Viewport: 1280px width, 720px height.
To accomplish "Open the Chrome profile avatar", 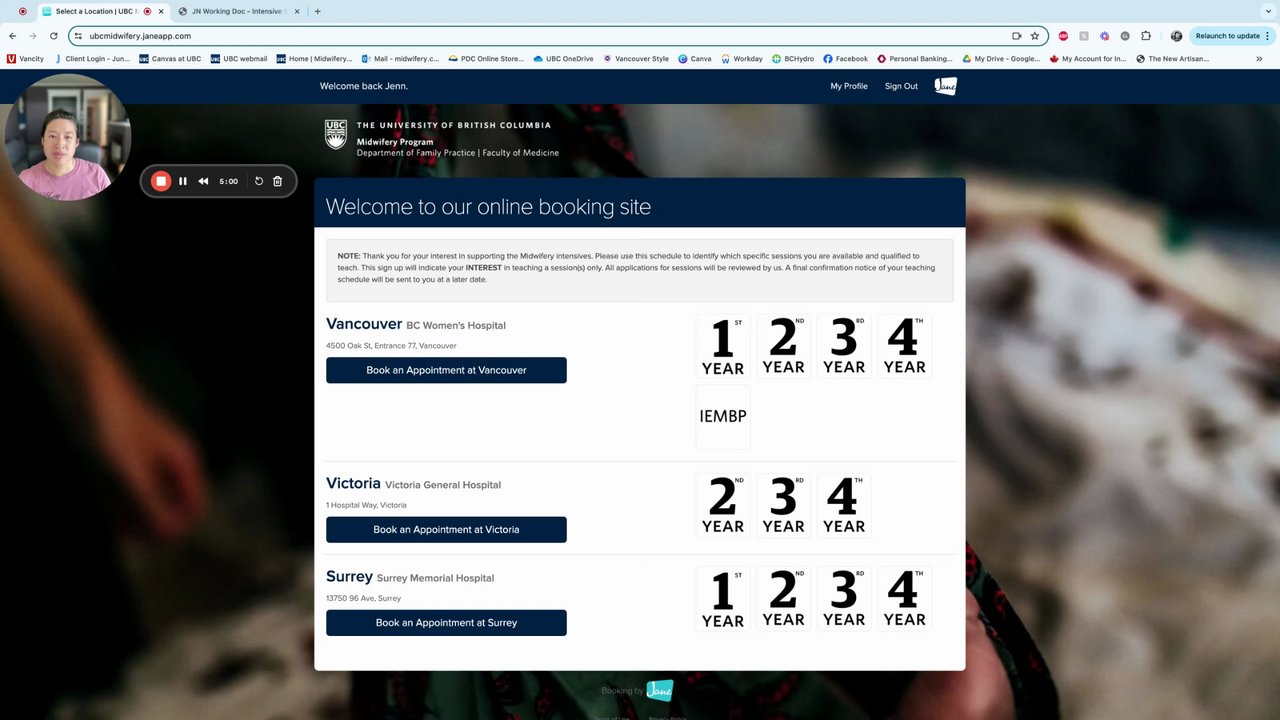I will coord(1176,36).
